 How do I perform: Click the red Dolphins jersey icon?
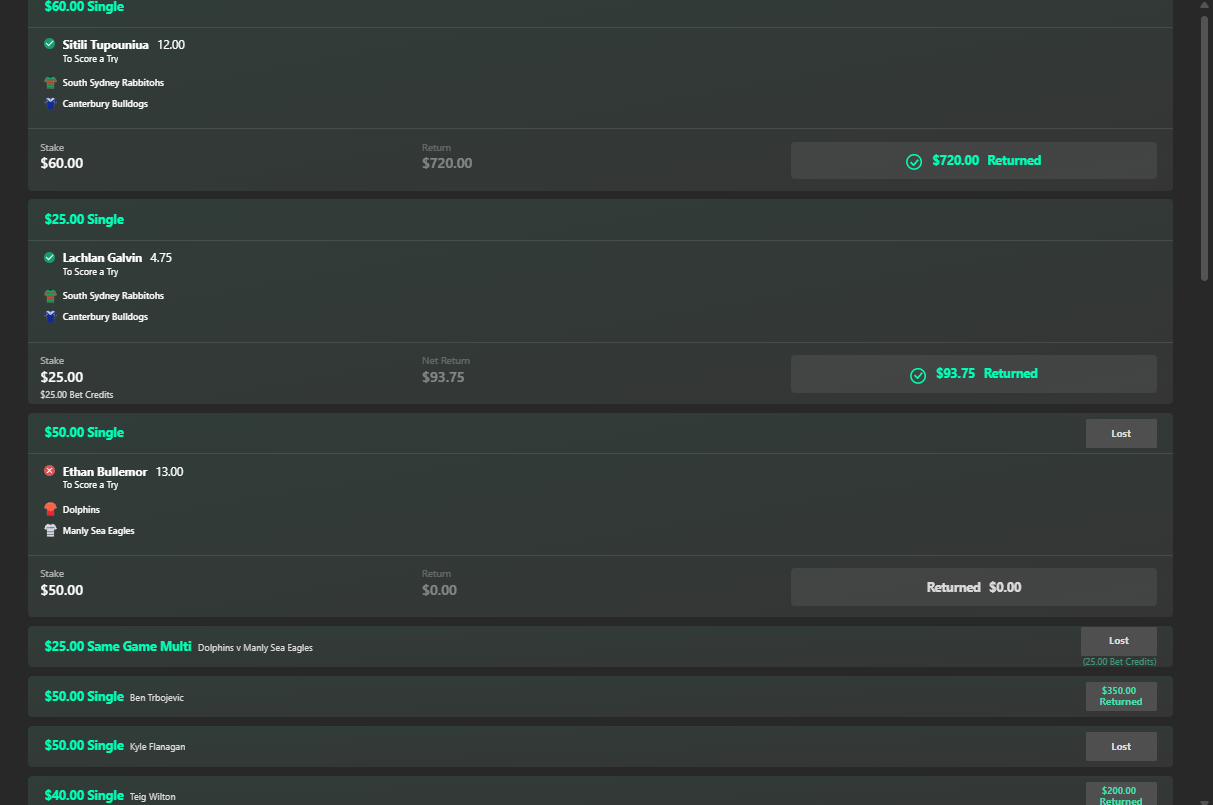click(x=50, y=509)
